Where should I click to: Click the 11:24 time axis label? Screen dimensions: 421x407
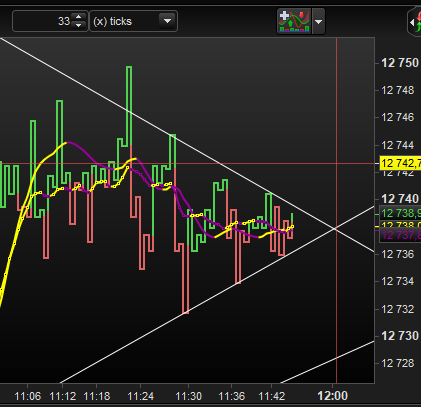(x=141, y=396)
